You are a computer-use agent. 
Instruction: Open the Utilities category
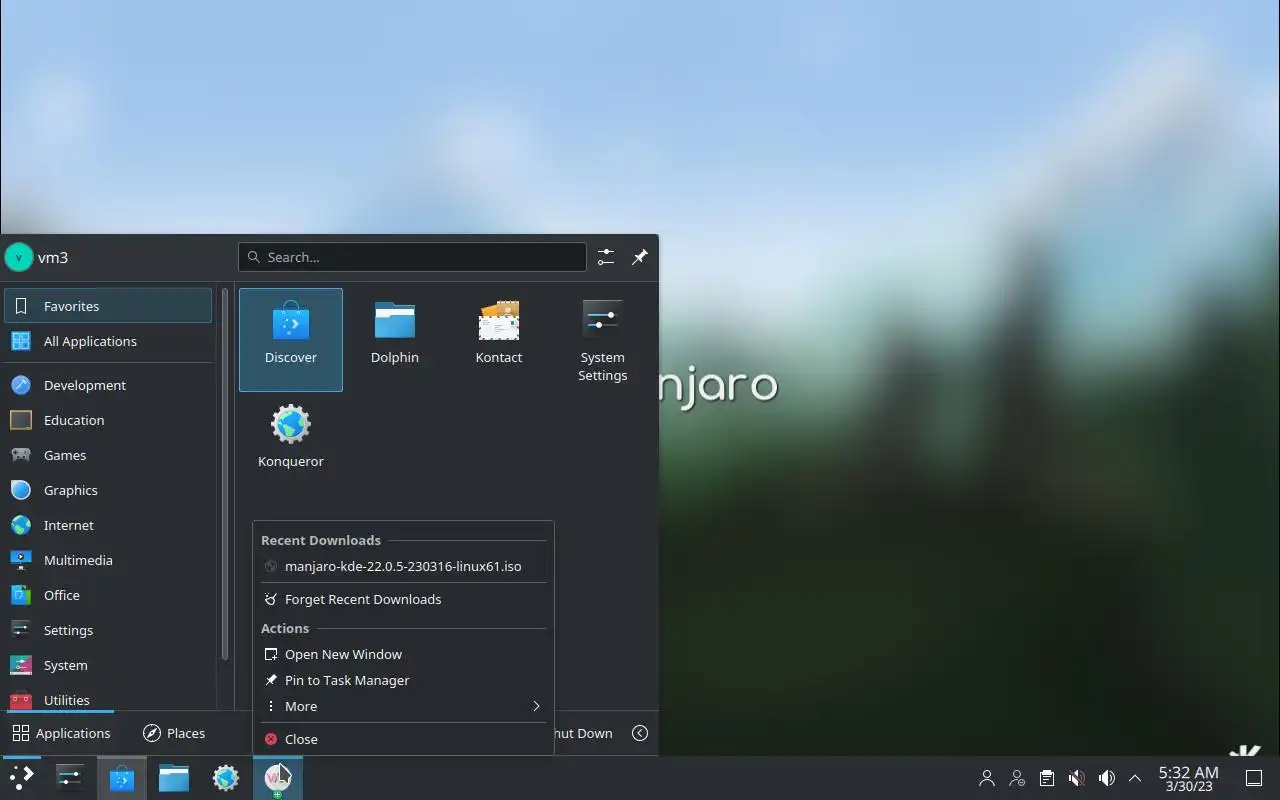(108, 699)
